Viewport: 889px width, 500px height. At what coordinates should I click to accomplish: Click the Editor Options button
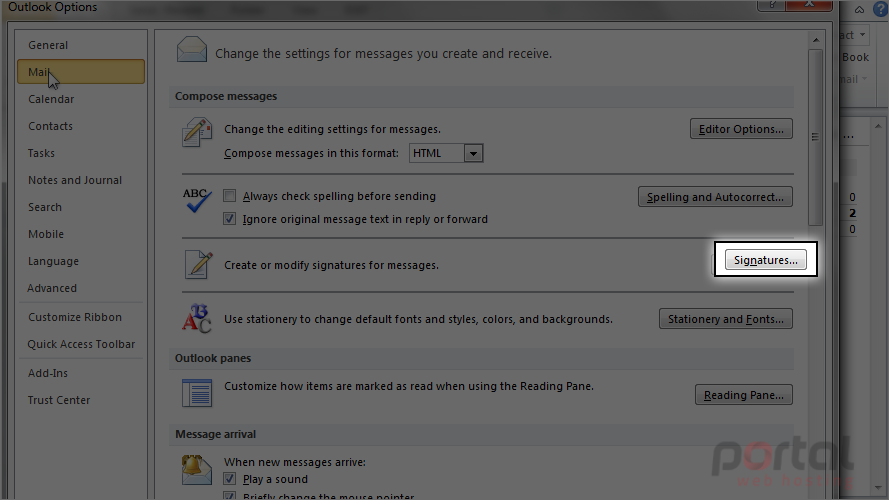[x=741, y=129]
